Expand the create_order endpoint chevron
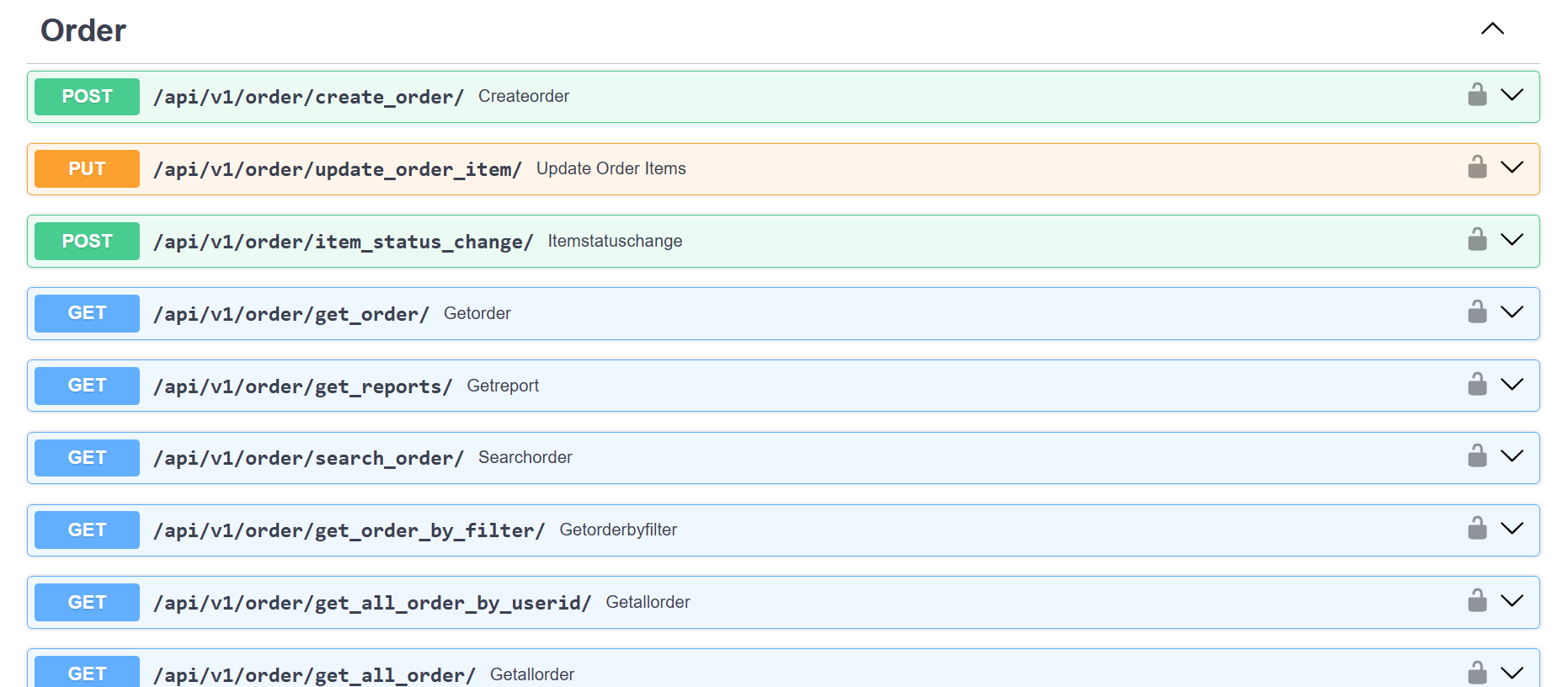This screenshot has width=1568, height=687. pos(1512,95)
